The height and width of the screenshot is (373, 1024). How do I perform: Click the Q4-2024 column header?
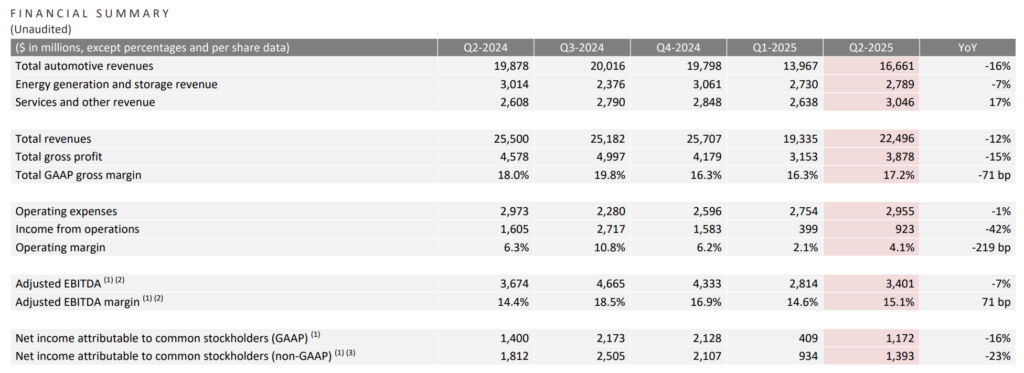point(678,48)
